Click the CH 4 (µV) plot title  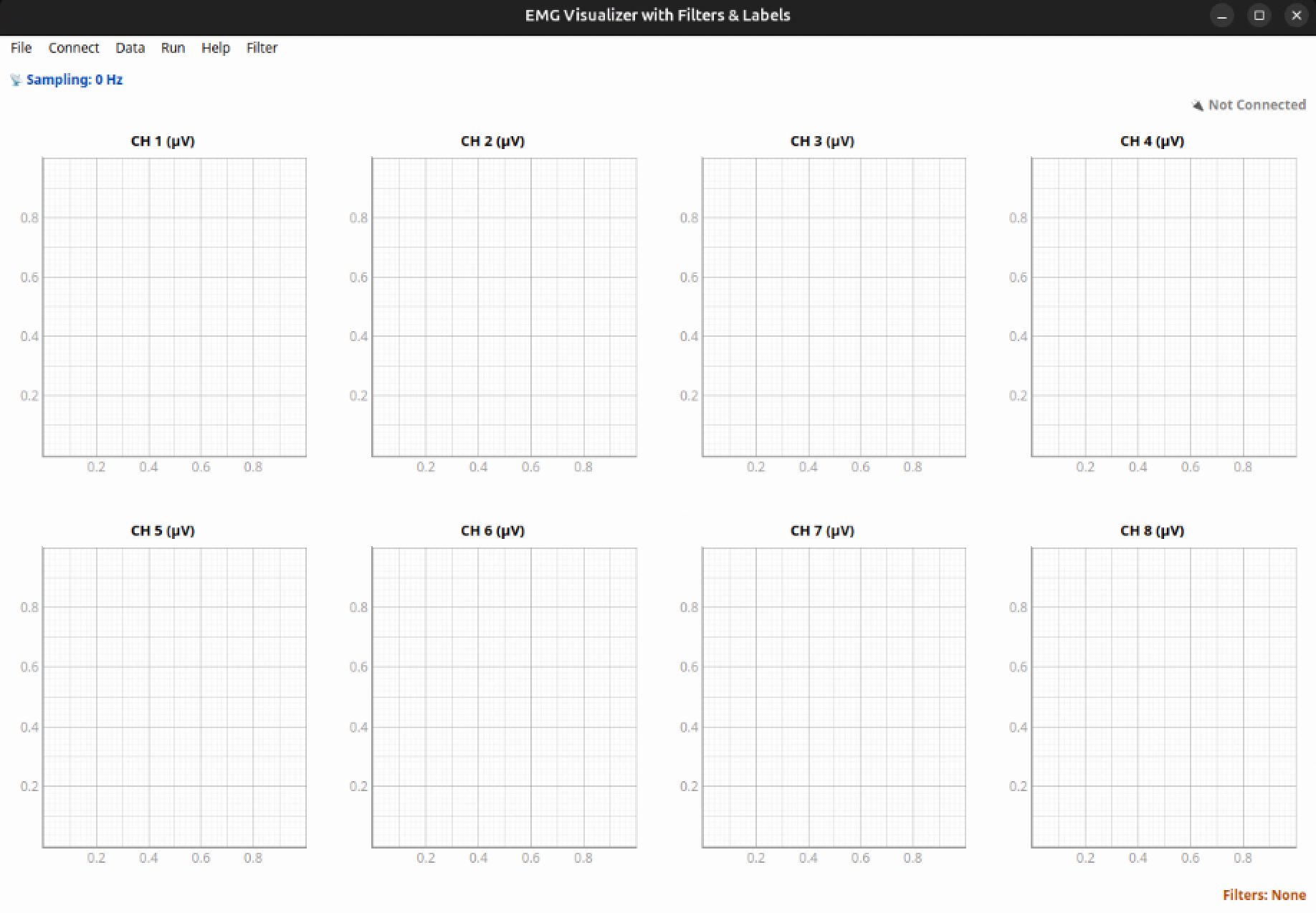point(1152,141)
